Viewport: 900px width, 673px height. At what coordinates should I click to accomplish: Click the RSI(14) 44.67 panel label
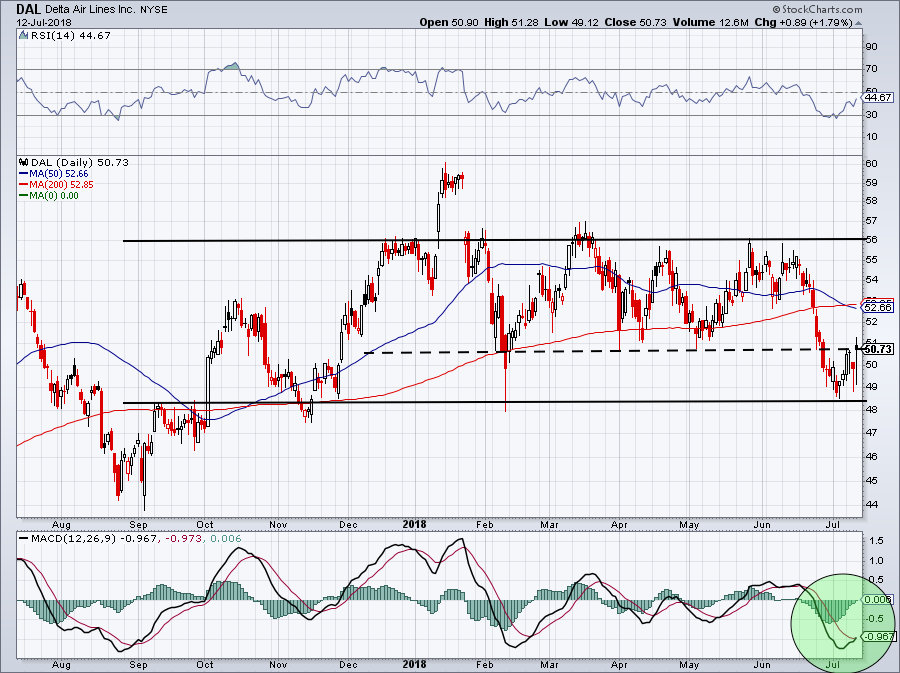tap(70, 36)
